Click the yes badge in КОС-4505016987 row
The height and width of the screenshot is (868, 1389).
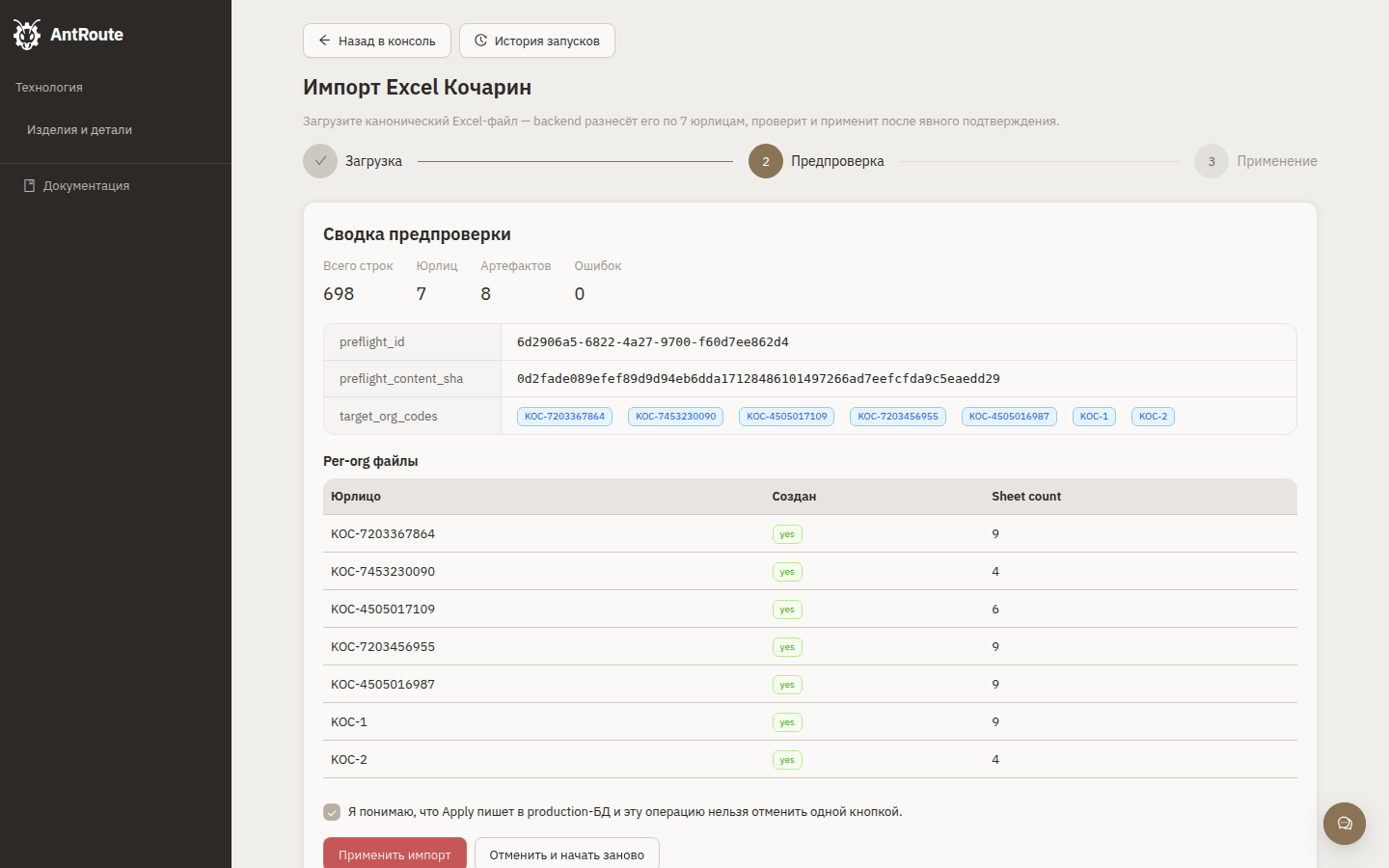[x=787, y=685]
